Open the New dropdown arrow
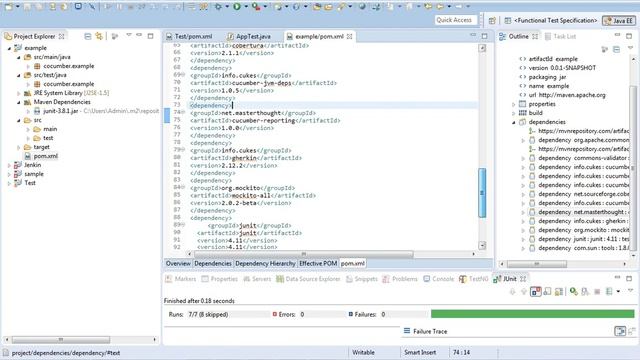This screenshot has height=360, width=640. click(18, 7)
